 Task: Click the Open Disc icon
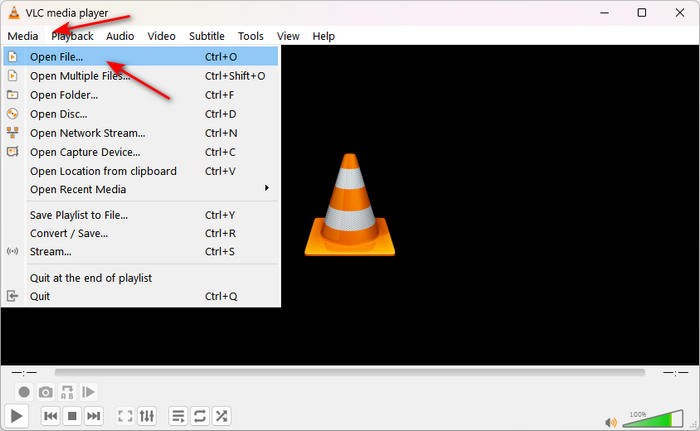pyautogui.click(x=12, y=114)
